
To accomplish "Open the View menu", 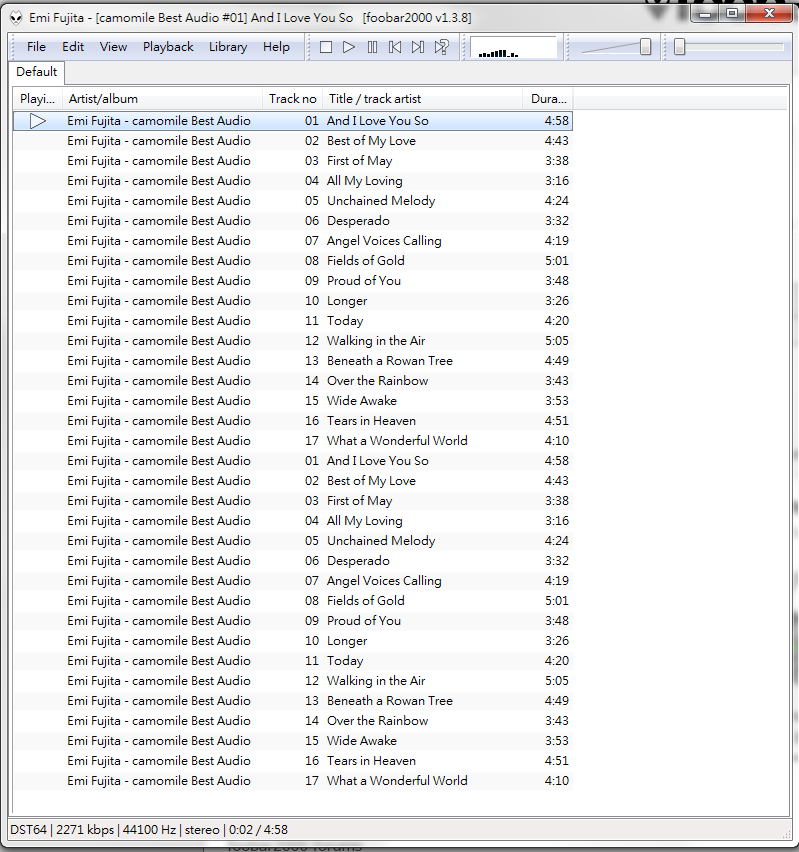I will pos(113,47).
